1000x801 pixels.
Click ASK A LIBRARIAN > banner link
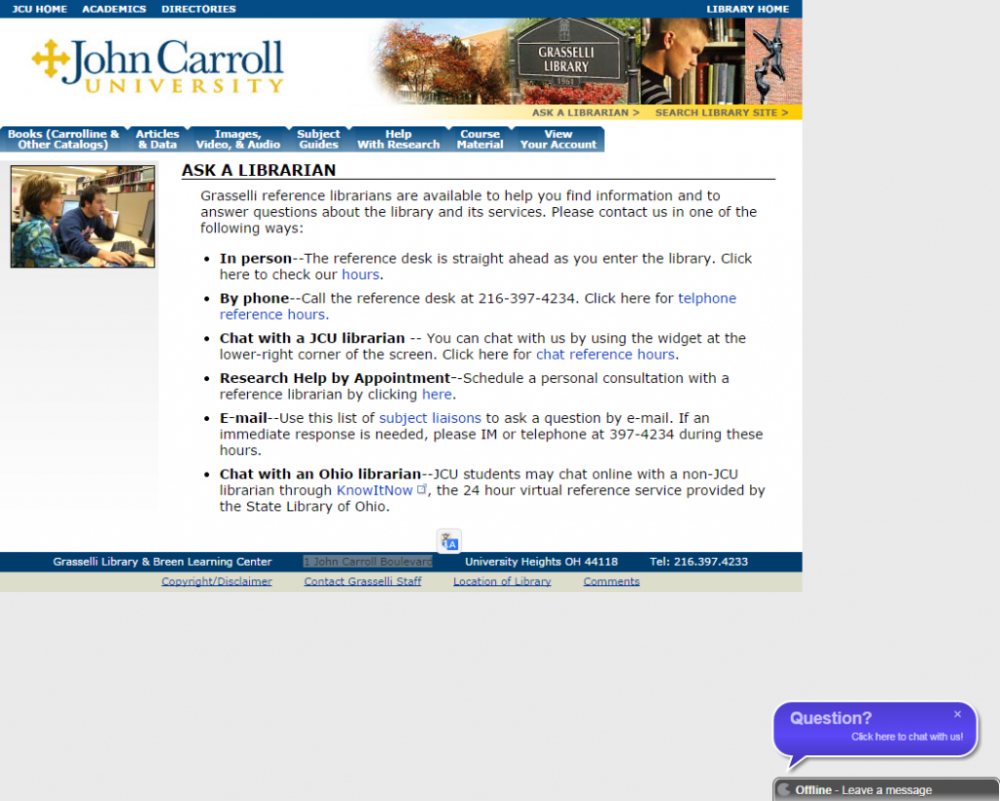pos(585,112)
